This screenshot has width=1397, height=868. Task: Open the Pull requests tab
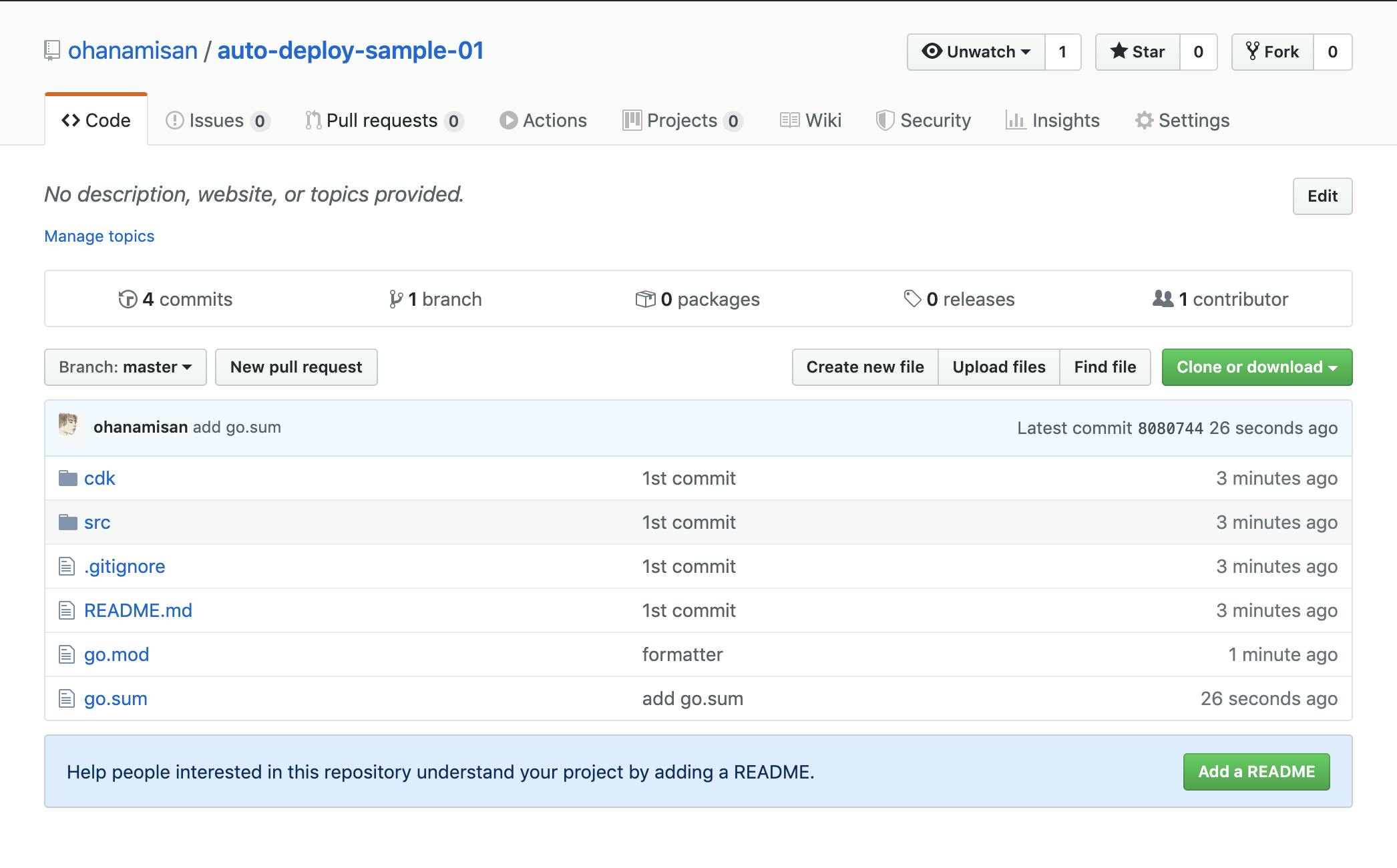click(x=383, y=121)
